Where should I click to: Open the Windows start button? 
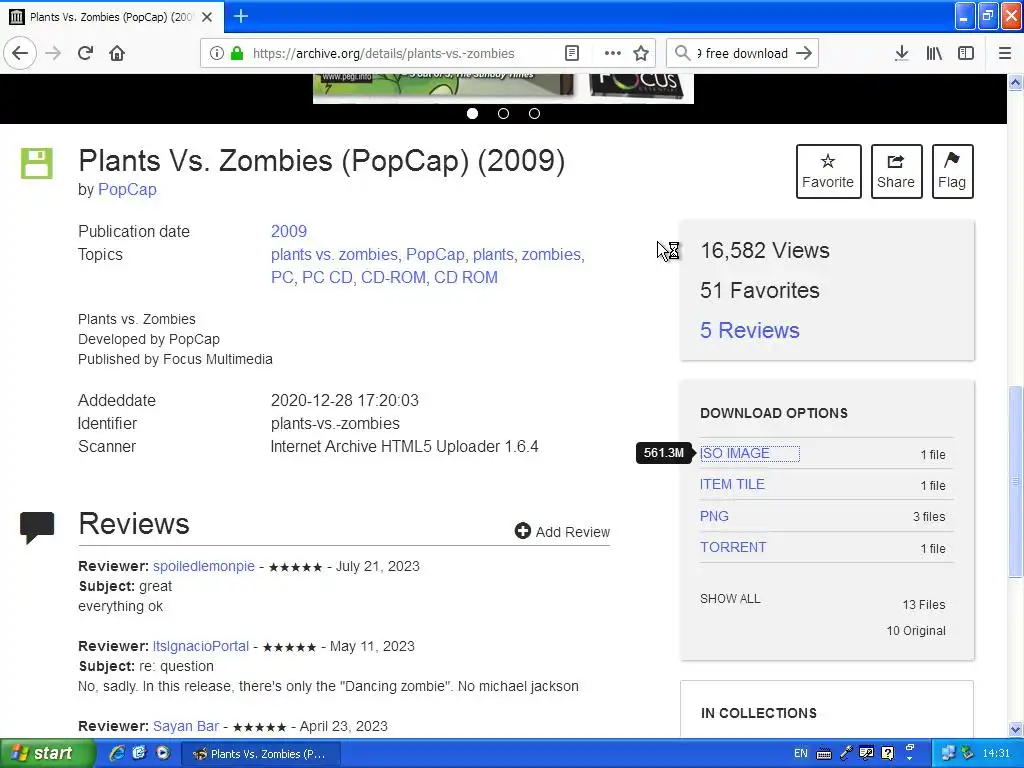pyautogui.click(x=46, y=753)
